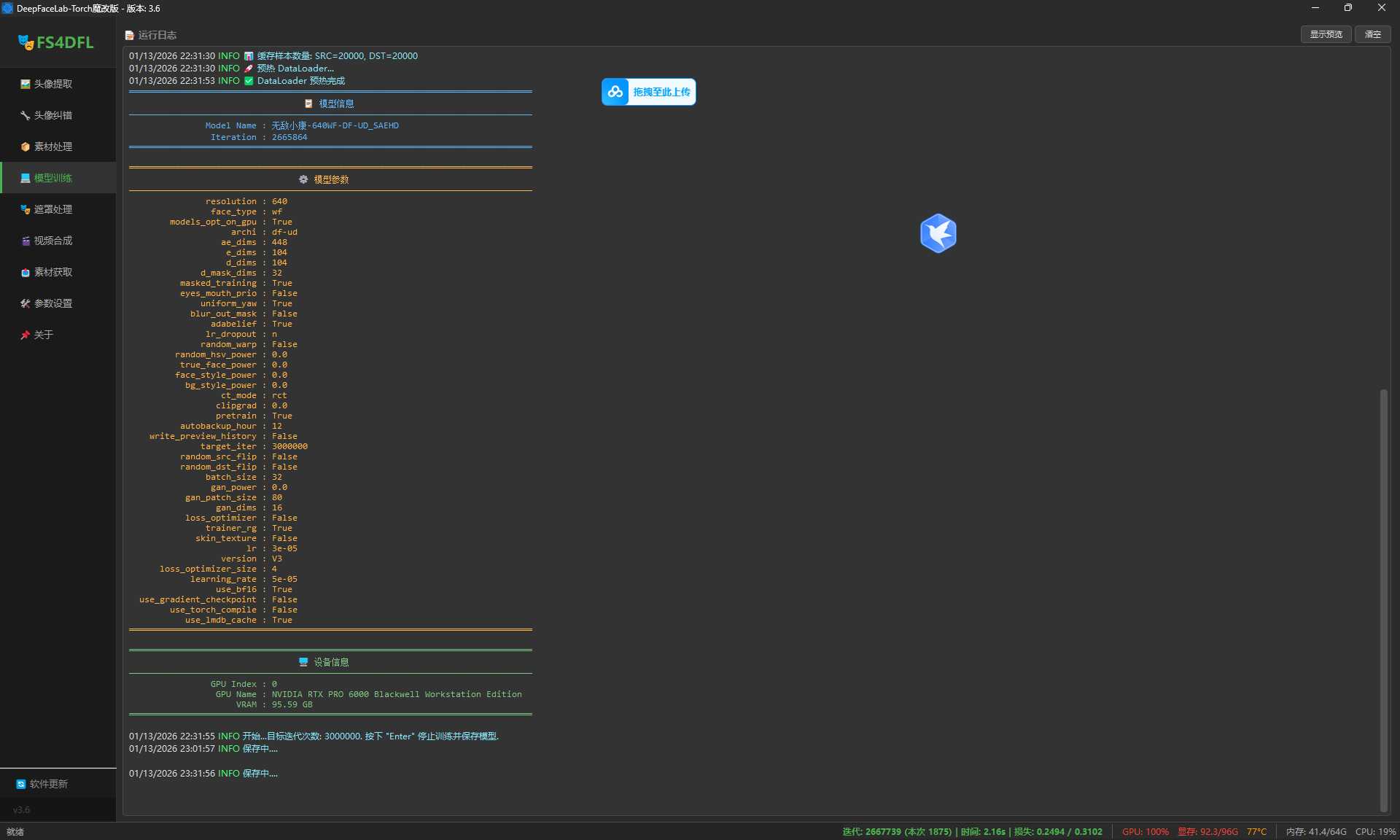Screen dimensions: 1400x840
Task: Open the 遮罩处理 mask processing page
Action: [x=52, y=209]
